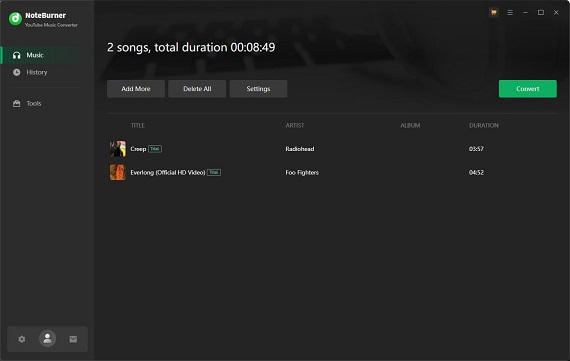This screenshot has width=570, height=361.
Task: Click the ALBUM column header
Action: [x=410, y=125]
